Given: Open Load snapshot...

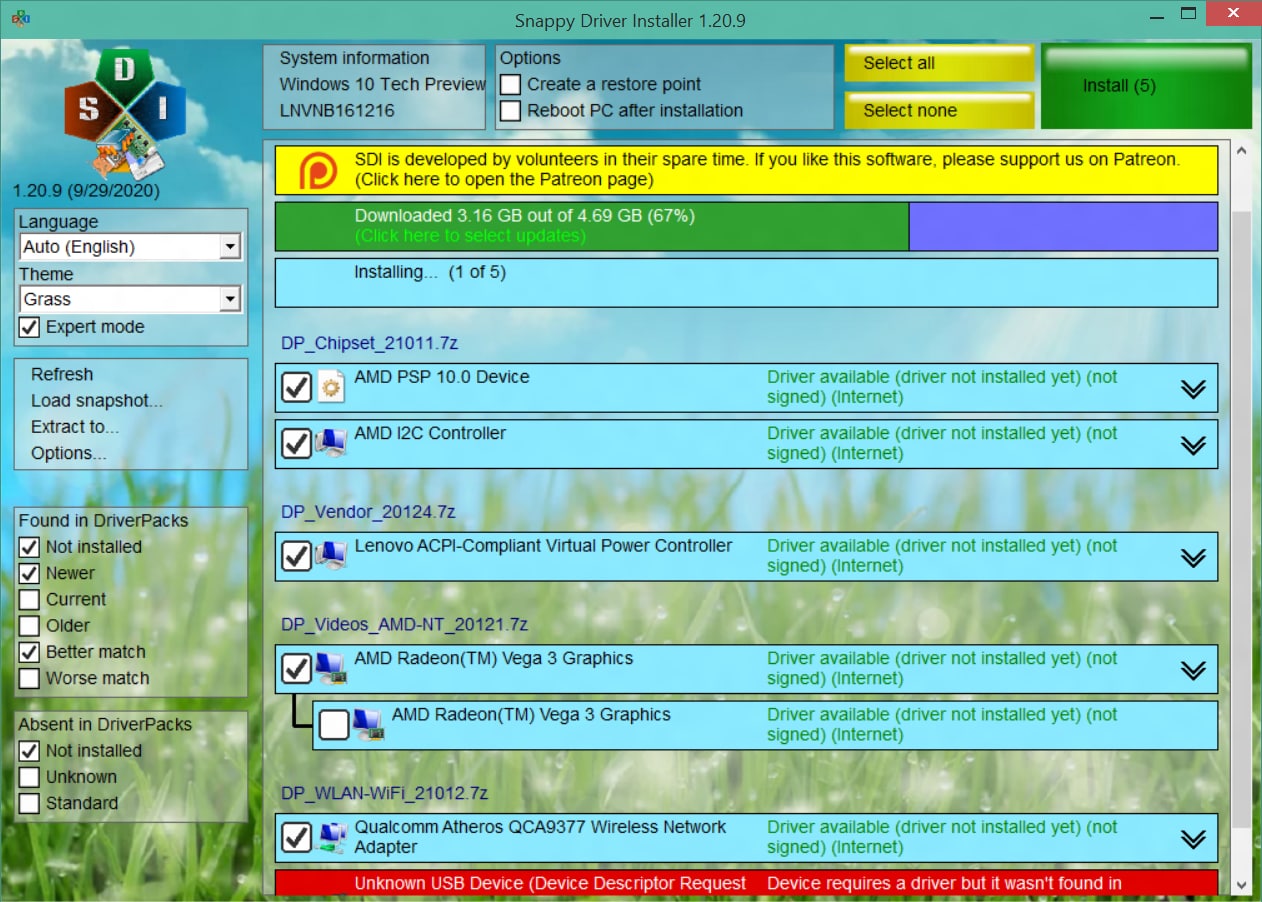Looking at the screenshot, I should tap(97, 401).
